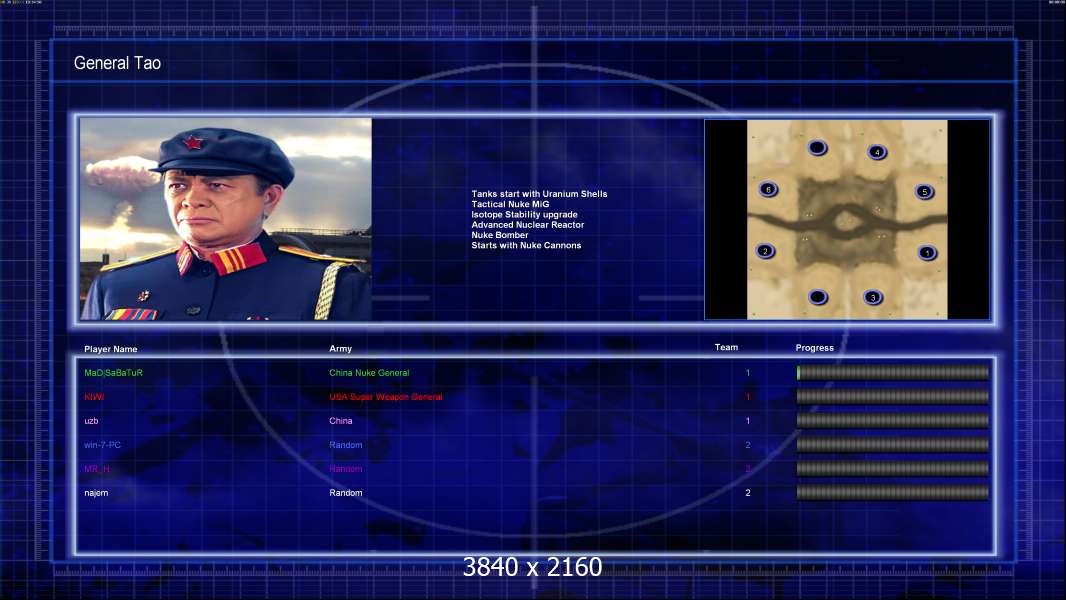Image resolution: width=1066 pixels, height=600 pixels.
Task: Click player name "win-7-PC"
Action: click(103, 445)
